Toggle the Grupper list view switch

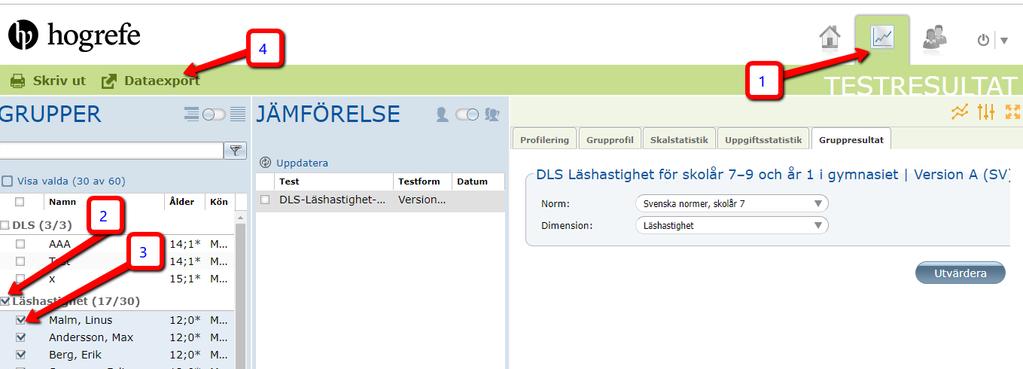pos(213,115)
